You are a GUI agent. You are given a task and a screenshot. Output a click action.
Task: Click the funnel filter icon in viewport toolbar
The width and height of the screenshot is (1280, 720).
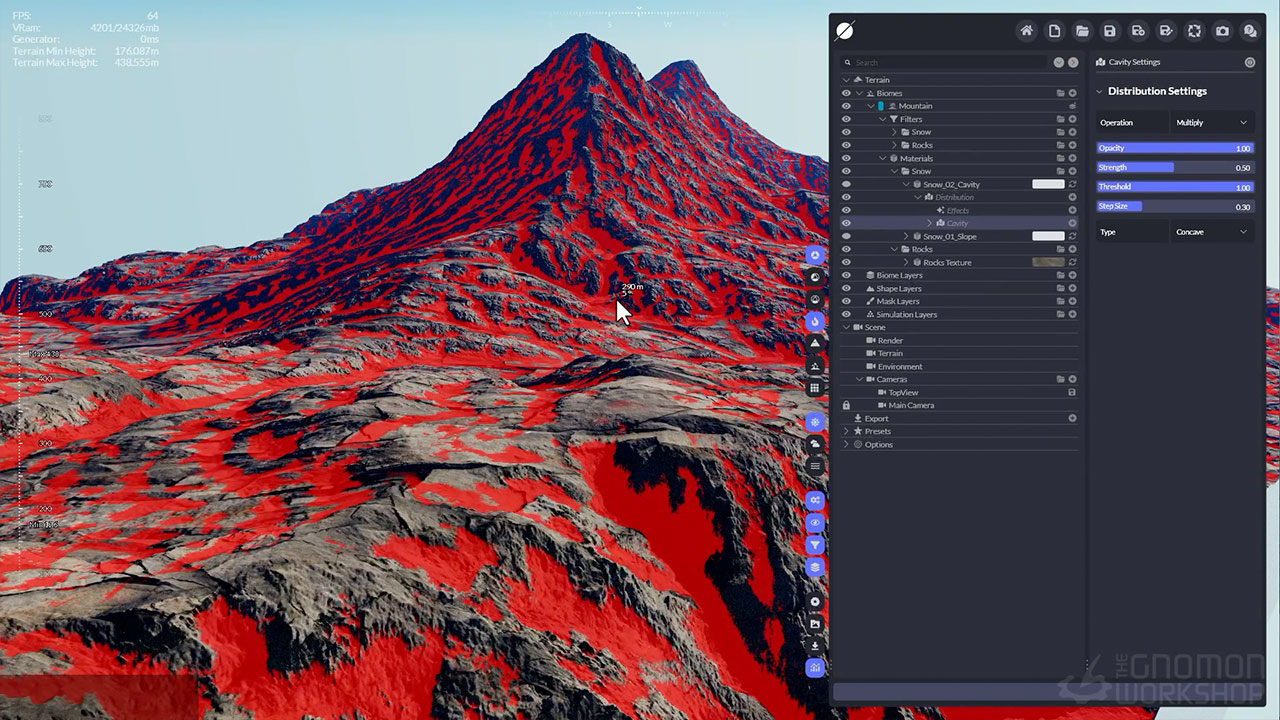(815, 545)
